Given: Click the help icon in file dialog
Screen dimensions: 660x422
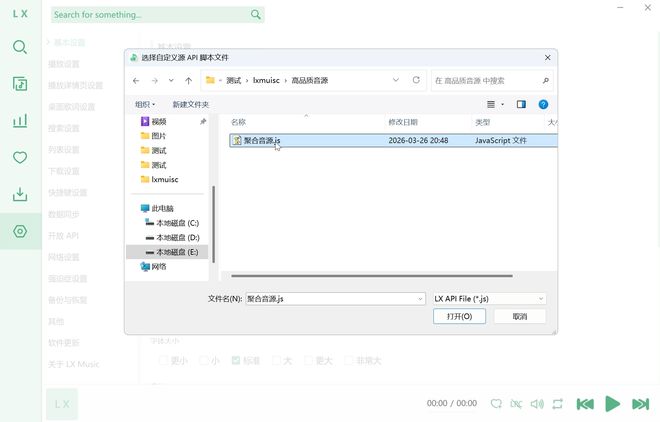Looking at the screenshot, I should pyautogui.click(x=543, y=104).
